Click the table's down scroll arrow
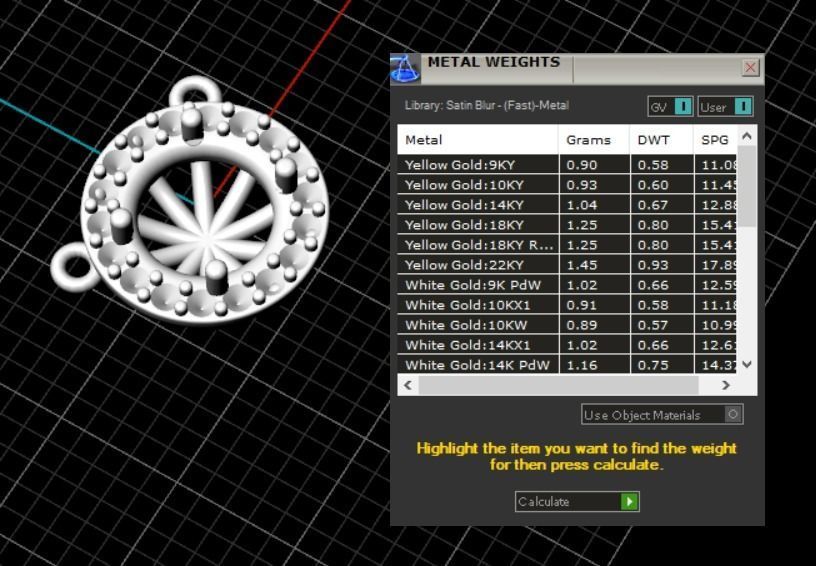Viewport: 816px width, 566px height. tap(747, 364)
